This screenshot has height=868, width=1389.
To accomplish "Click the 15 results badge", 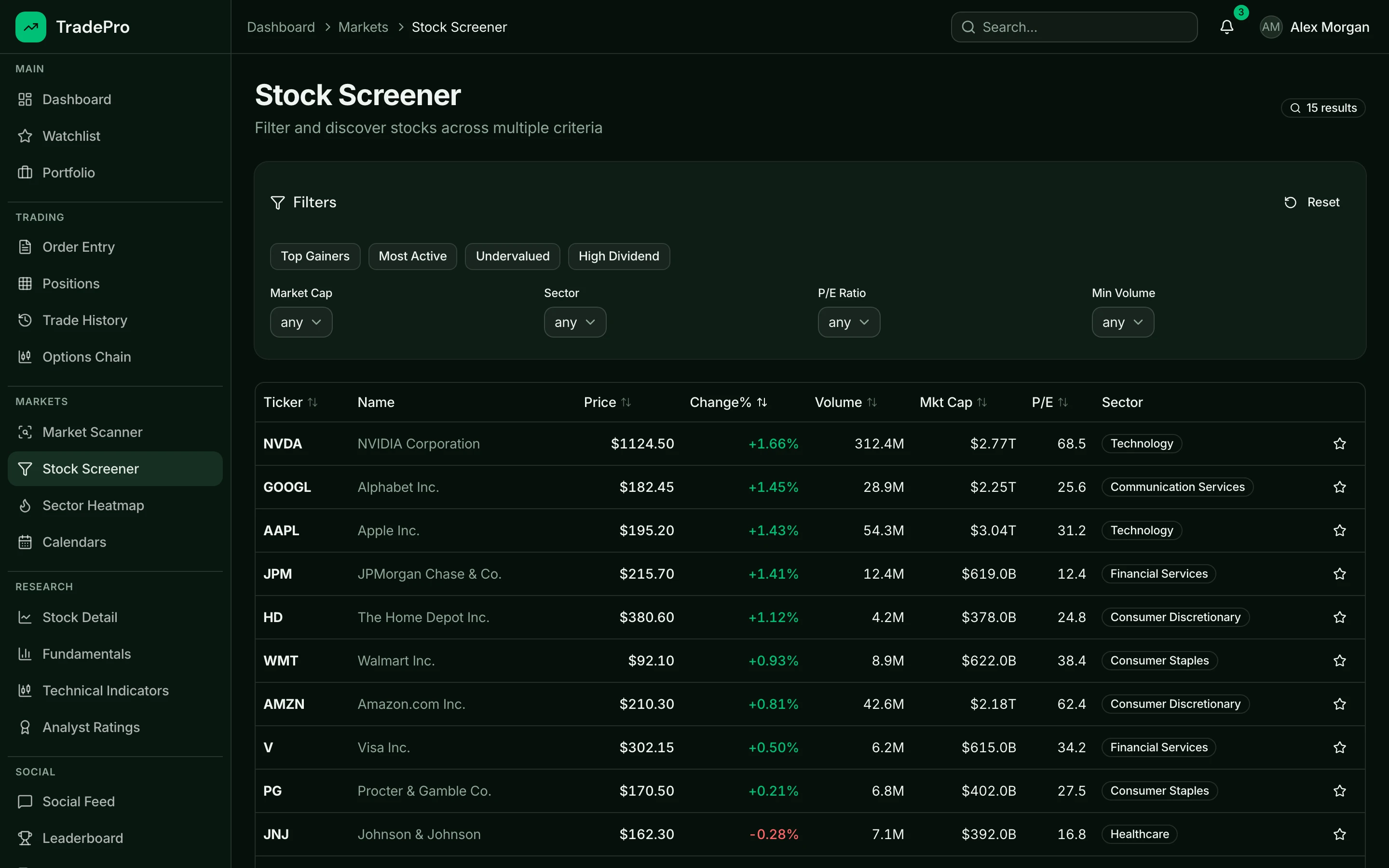I will click(1323, 108).
